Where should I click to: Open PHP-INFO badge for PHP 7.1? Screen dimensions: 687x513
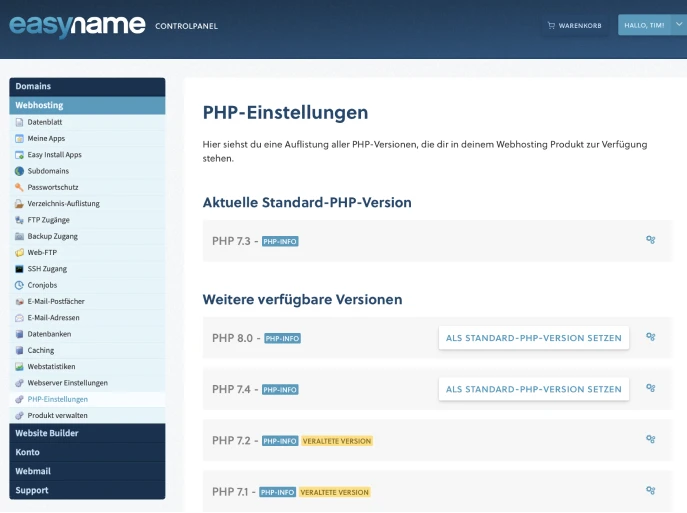(x=278, y=492)
